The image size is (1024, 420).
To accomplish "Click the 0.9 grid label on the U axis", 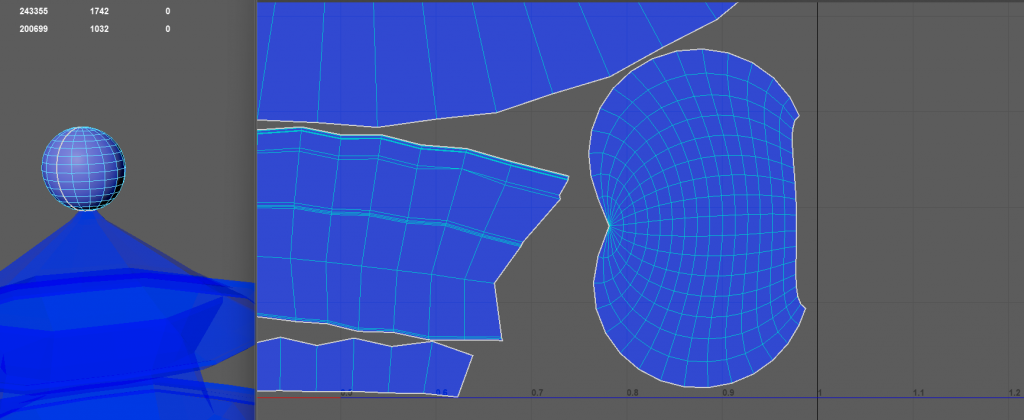I will point(727,394).
